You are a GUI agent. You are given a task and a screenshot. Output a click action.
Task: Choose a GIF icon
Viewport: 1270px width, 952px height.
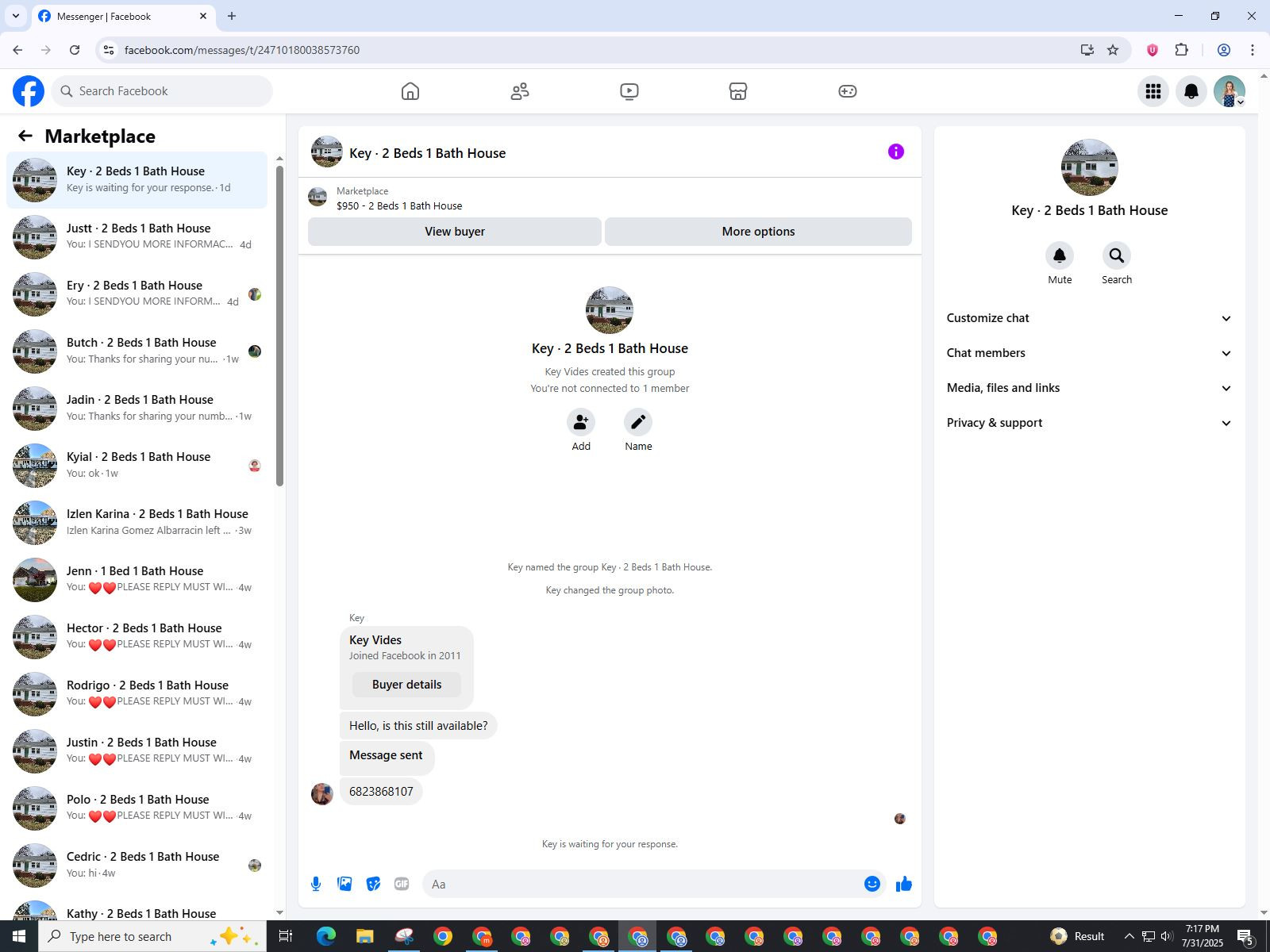(x=402, y=884)
